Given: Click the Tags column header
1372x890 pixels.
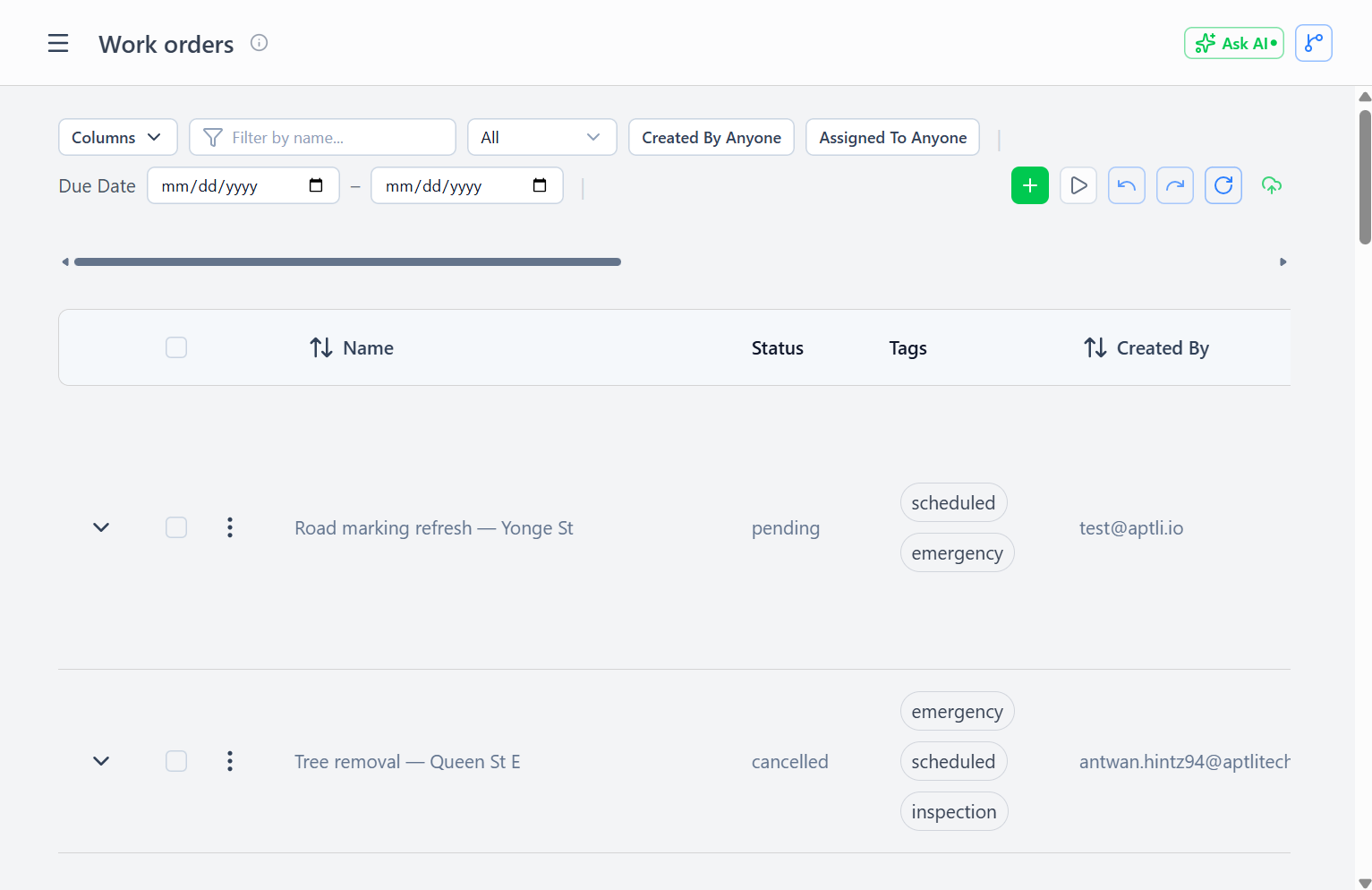Looking at the screenshot, I should point(908,347).
